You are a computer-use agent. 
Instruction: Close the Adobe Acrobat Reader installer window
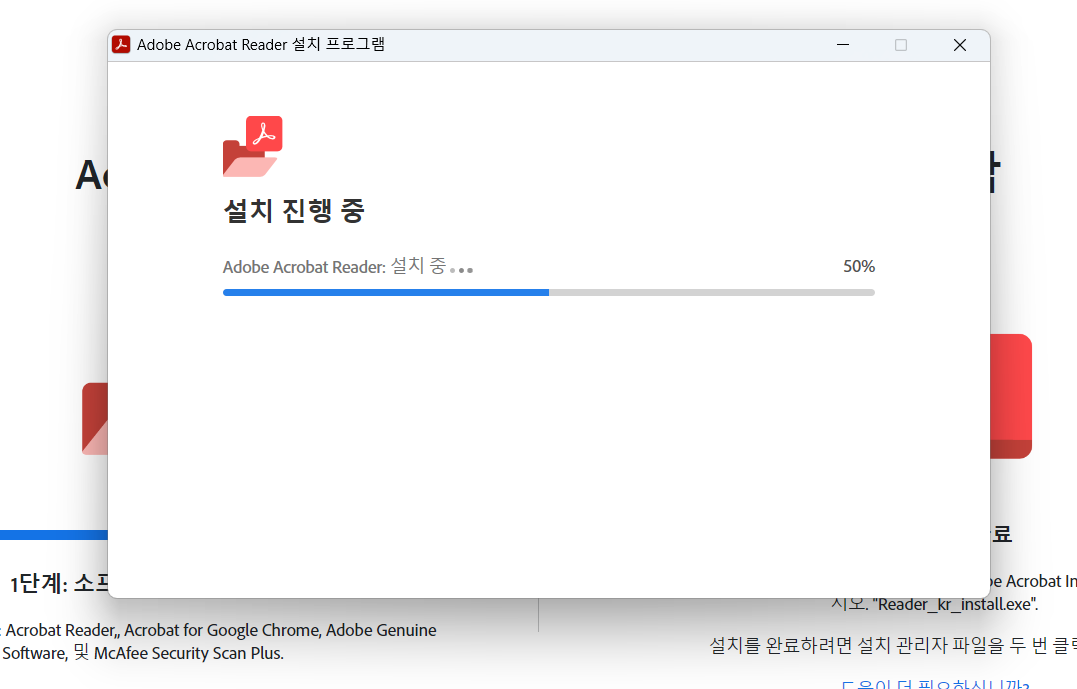[x=960, y=45]
